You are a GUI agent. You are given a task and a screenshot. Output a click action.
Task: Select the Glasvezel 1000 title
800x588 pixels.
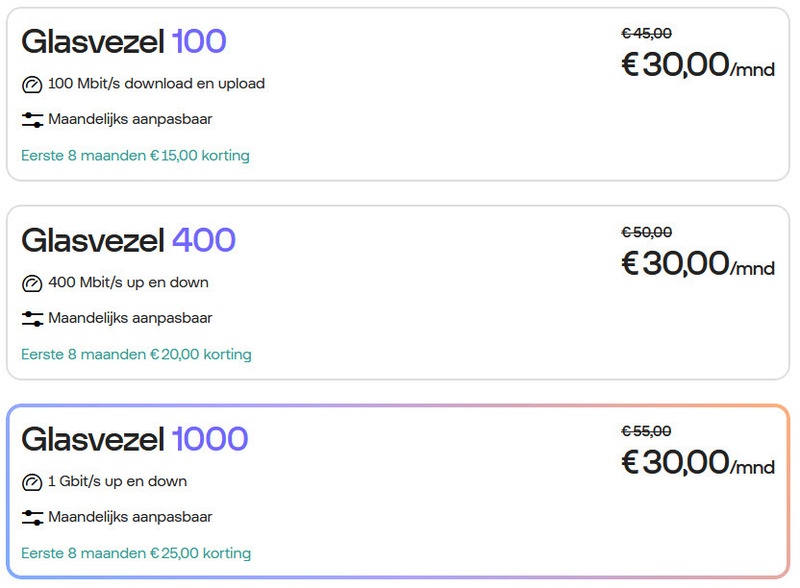(135, 439)
